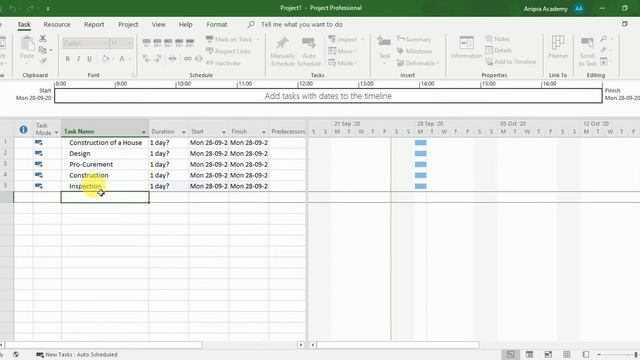Toggle Underline formatting
Viewport: 640px width, 360px height.
(x=89, y=59)
